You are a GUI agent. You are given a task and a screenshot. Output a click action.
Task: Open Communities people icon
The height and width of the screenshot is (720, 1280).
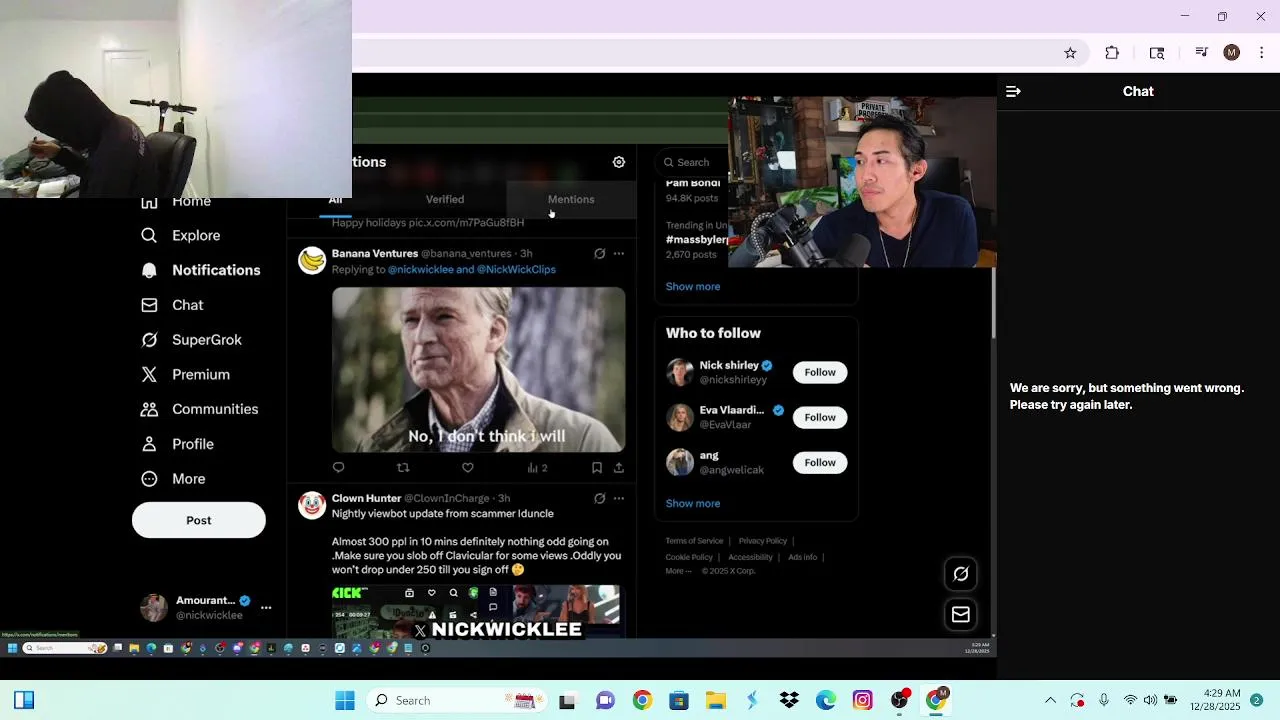(x=149, y=409)
